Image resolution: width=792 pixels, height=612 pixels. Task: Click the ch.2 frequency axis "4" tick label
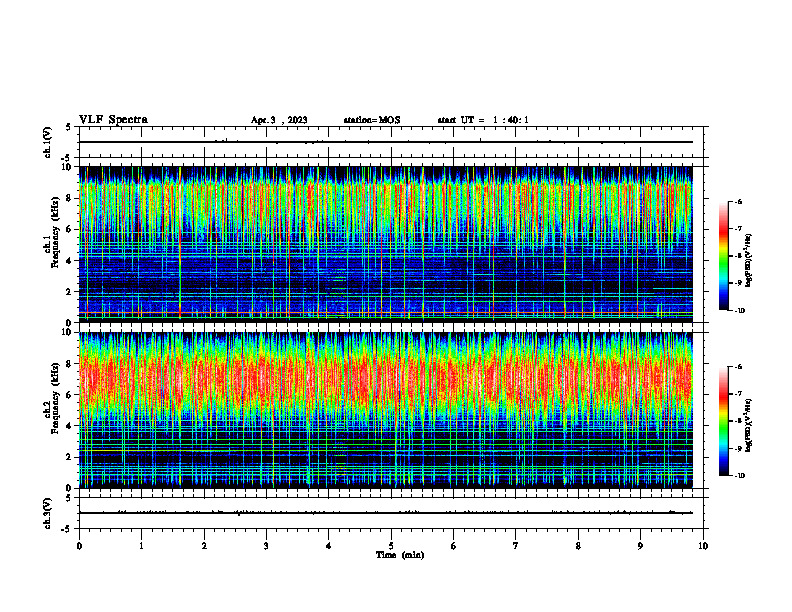pos(70,426)
